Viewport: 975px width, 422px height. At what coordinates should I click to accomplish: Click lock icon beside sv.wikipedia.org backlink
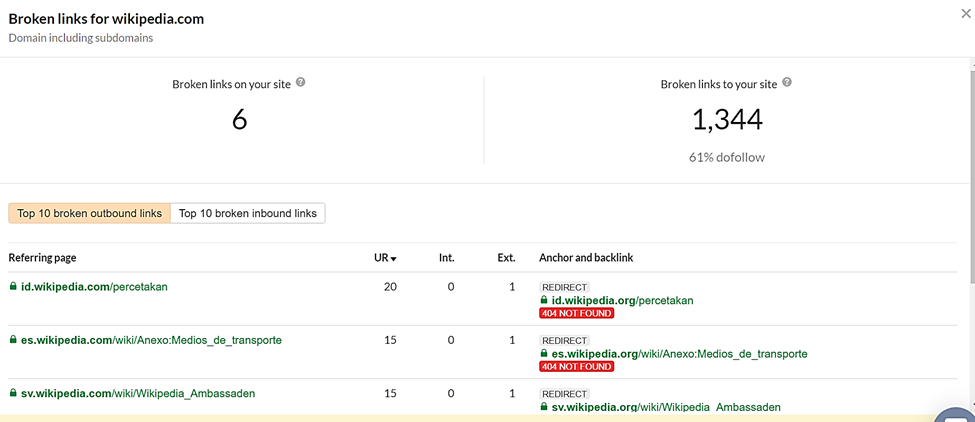pyautogui.click(x=544, y=406)
